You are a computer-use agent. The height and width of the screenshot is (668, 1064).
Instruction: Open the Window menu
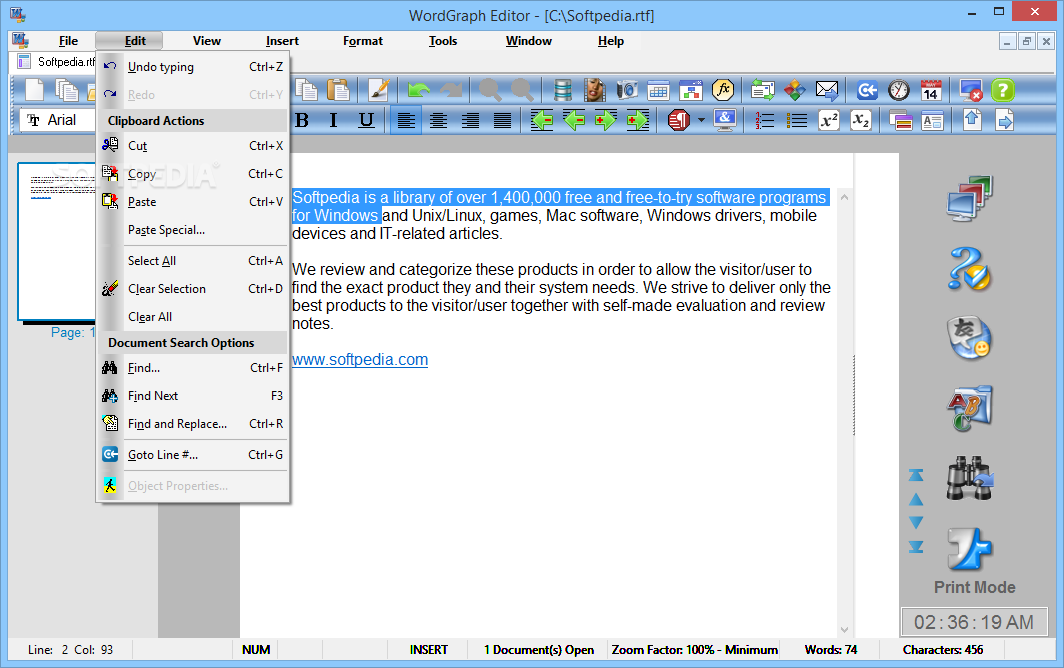[x=529, y=41]
